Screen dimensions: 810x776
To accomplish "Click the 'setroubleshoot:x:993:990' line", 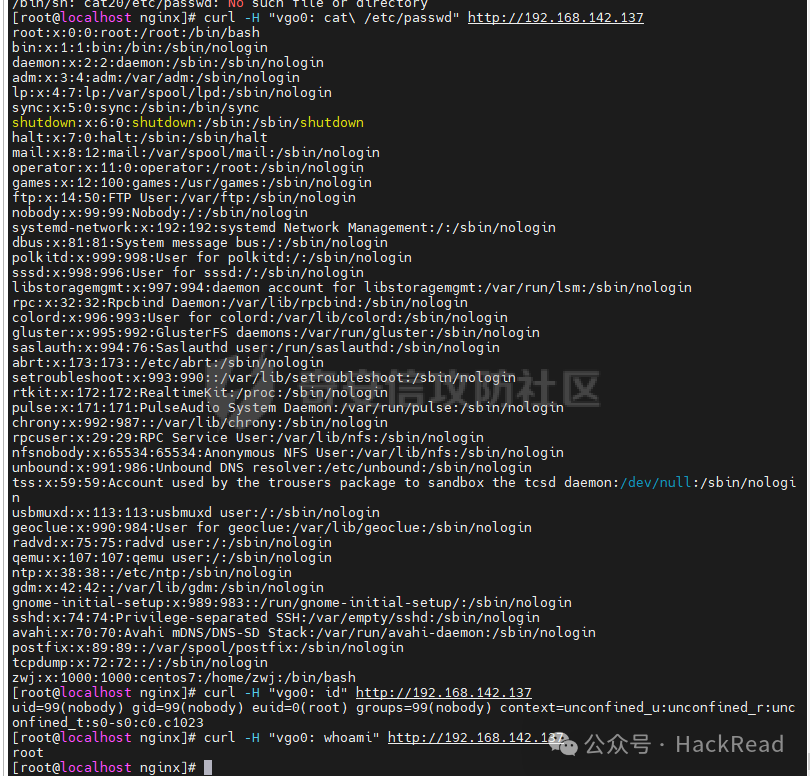I will tap(264, 377).
